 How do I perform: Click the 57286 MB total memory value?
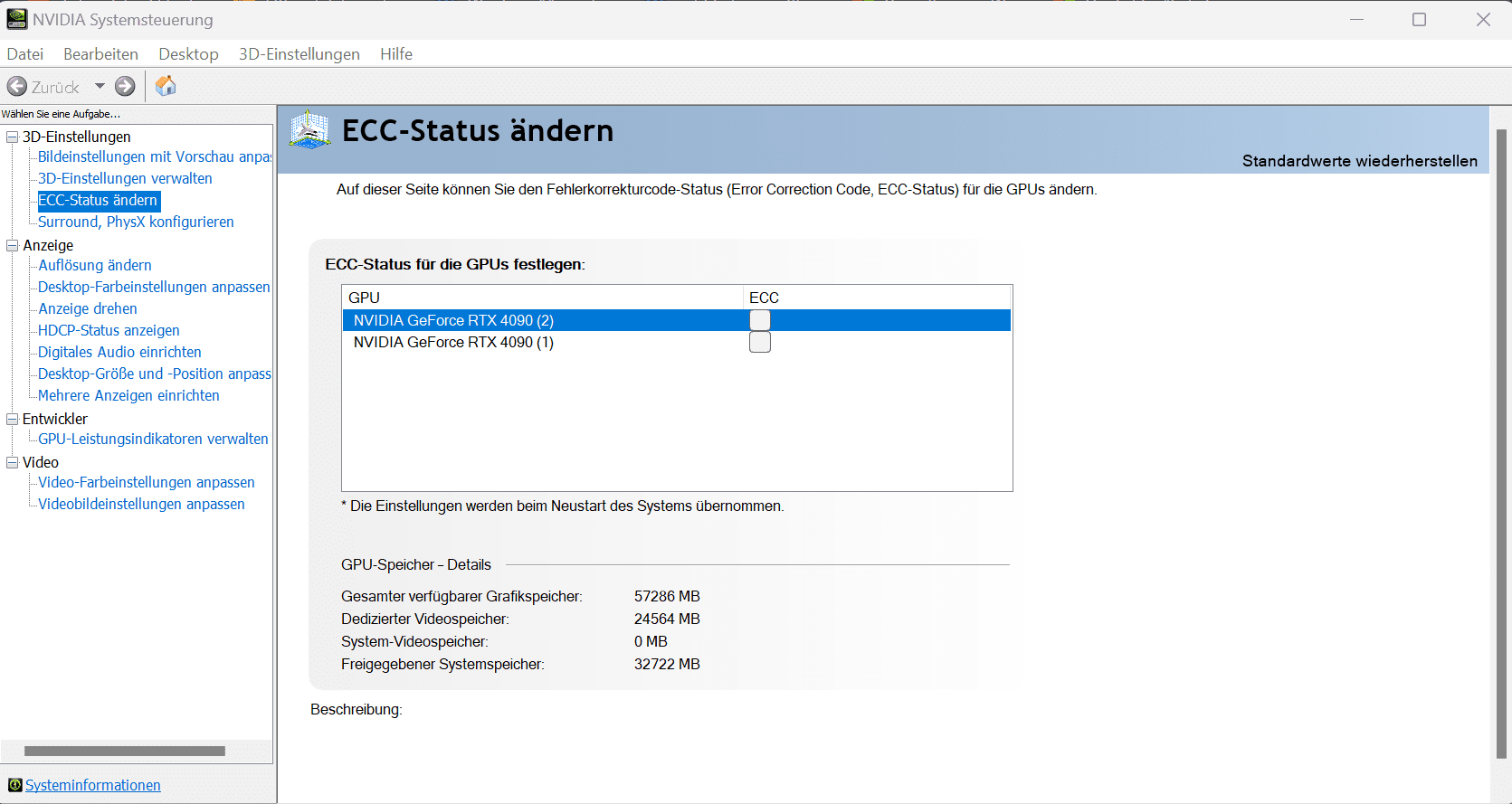point(667,596)
